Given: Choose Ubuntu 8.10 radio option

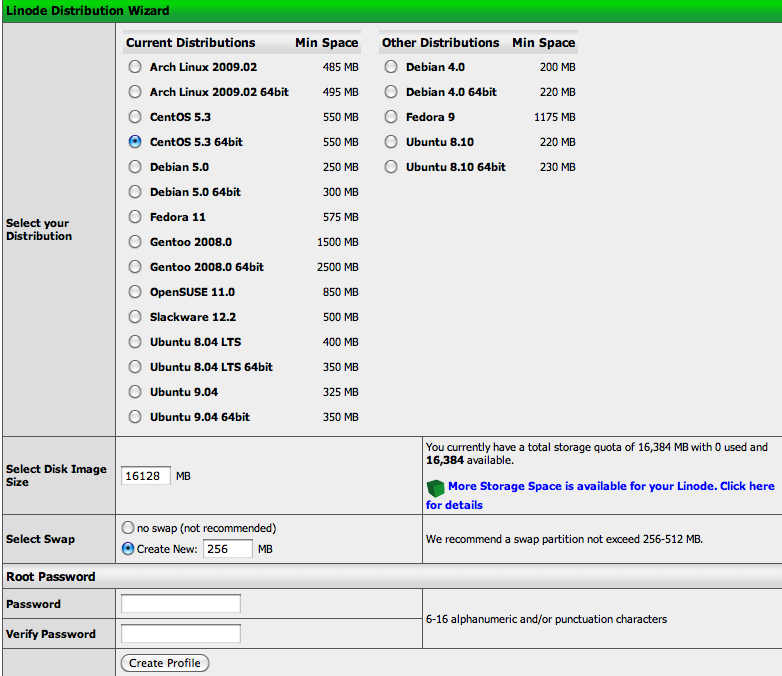Looking at the screenshot, I should pyautogui.click(x=391, y=142).
